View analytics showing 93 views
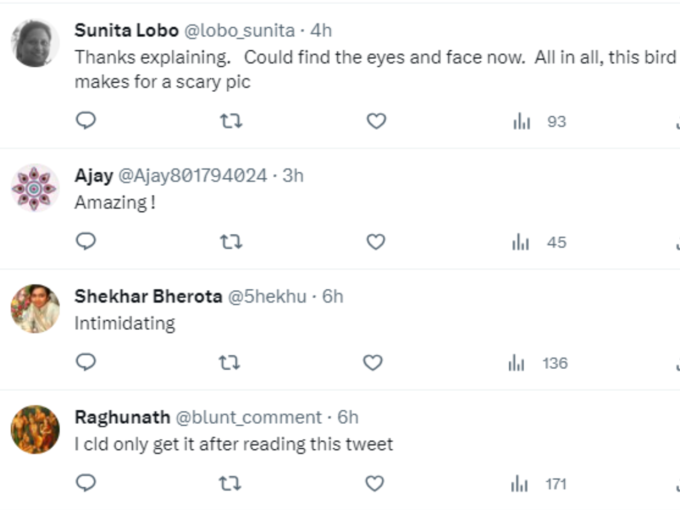Screen dimensions: 680x510 pyautogui.click(x=540, y=121)
